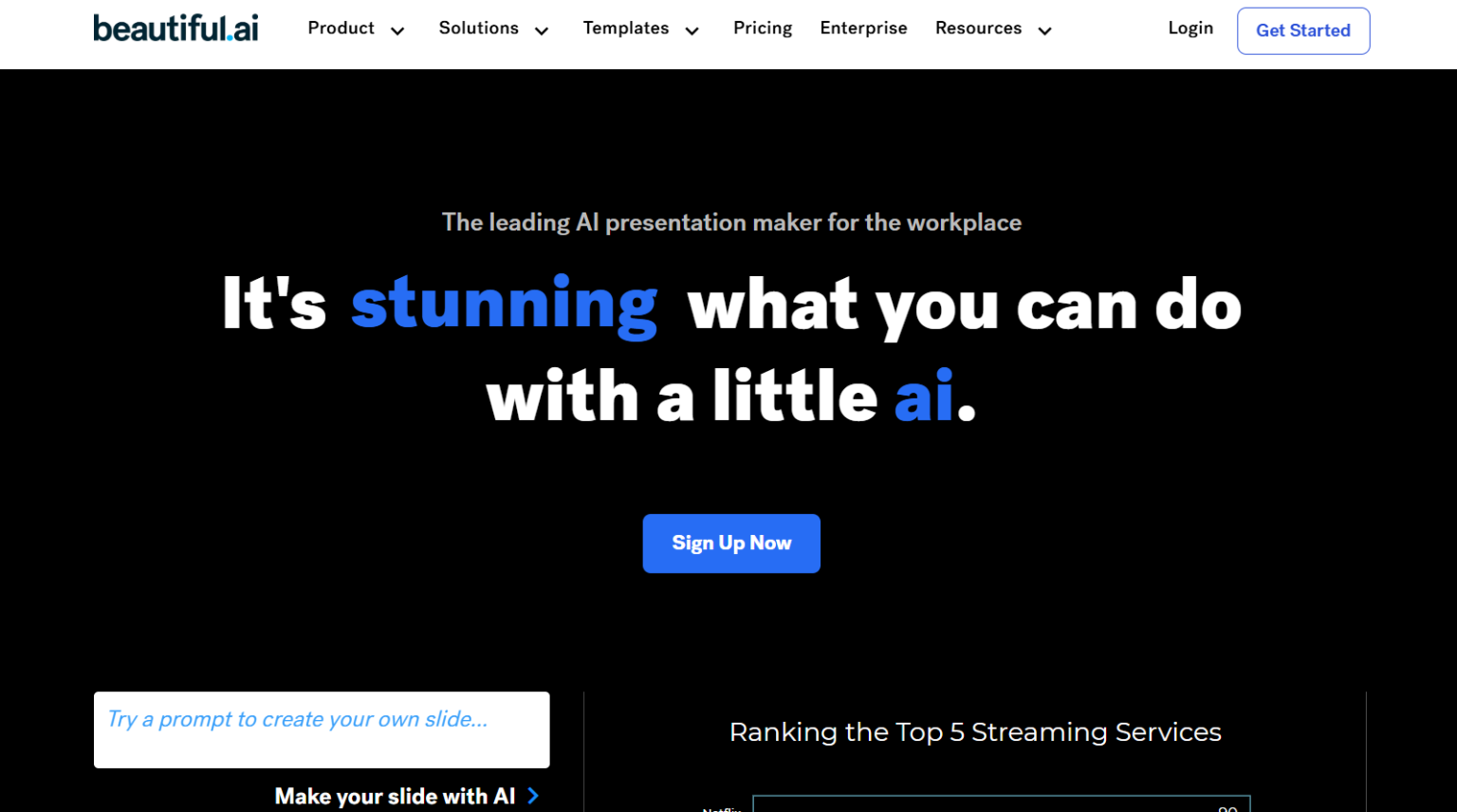The width and height of the screenshot is (1457, 812).
Task: Click the Login link
Action: point(1190,28)
